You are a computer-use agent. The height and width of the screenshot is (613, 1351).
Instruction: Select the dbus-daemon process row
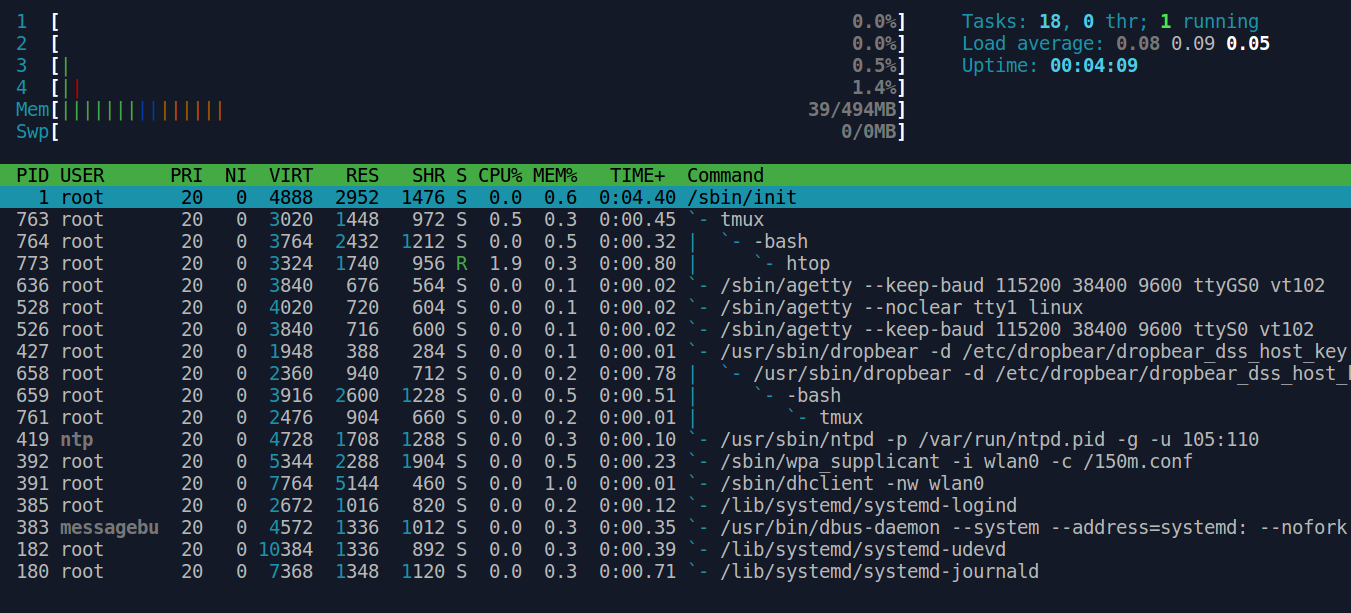click(x=675, y=527)
